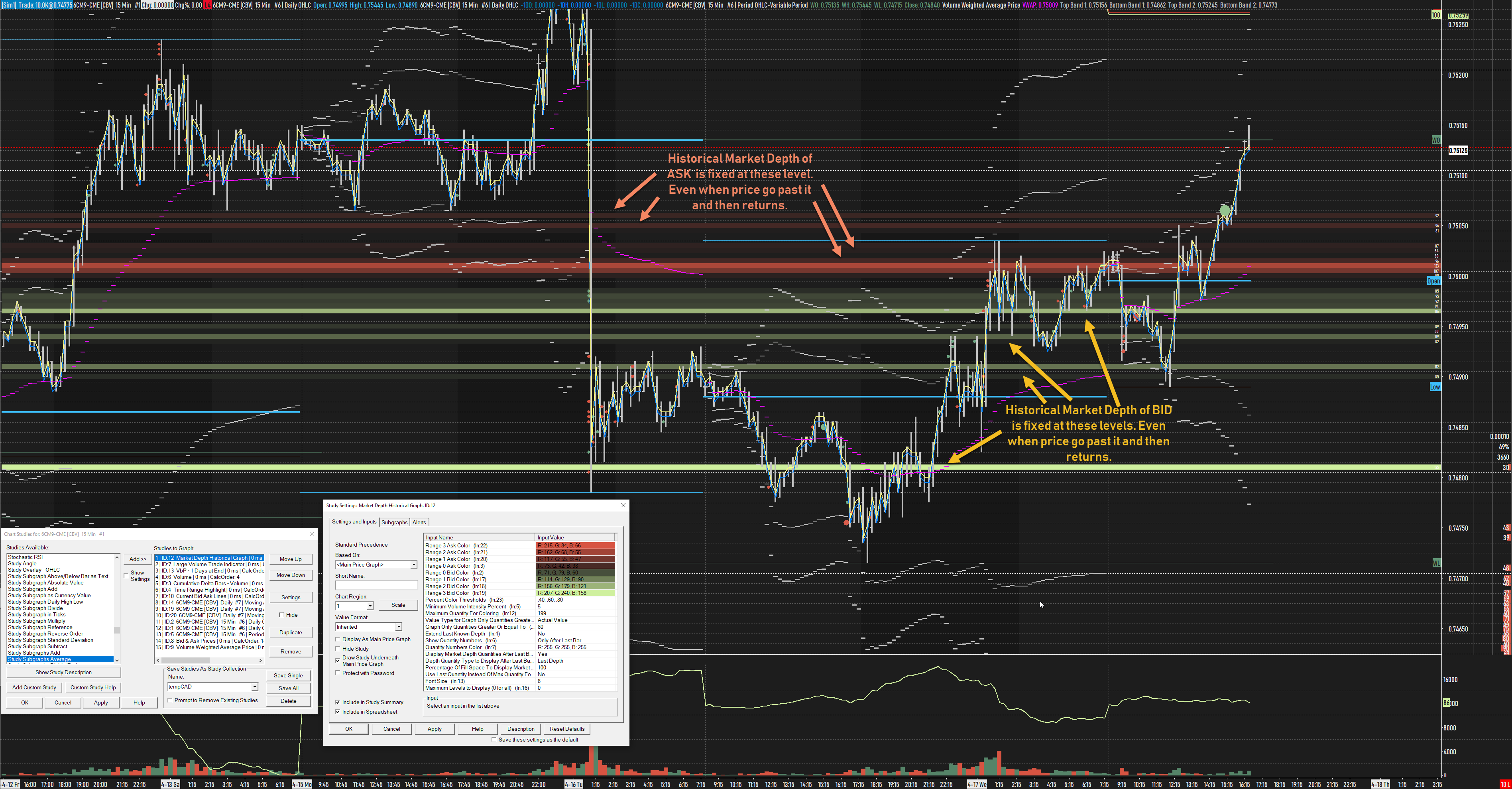Close the Chart Studies window
Screen dimensions: 1512x789
click(x=312, y=533)
